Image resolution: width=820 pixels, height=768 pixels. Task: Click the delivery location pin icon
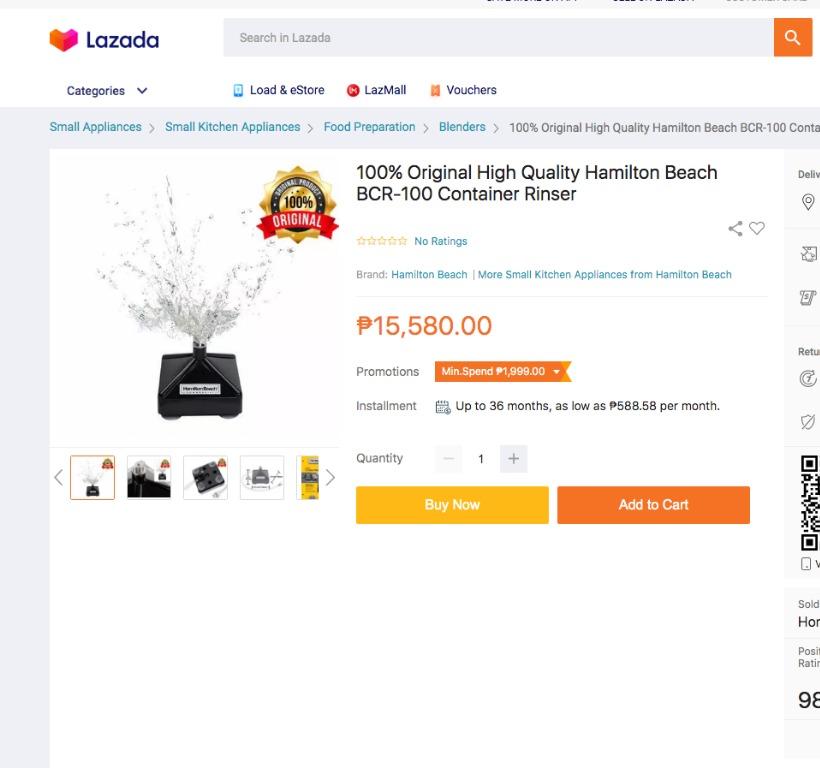[x=808, y=202]
